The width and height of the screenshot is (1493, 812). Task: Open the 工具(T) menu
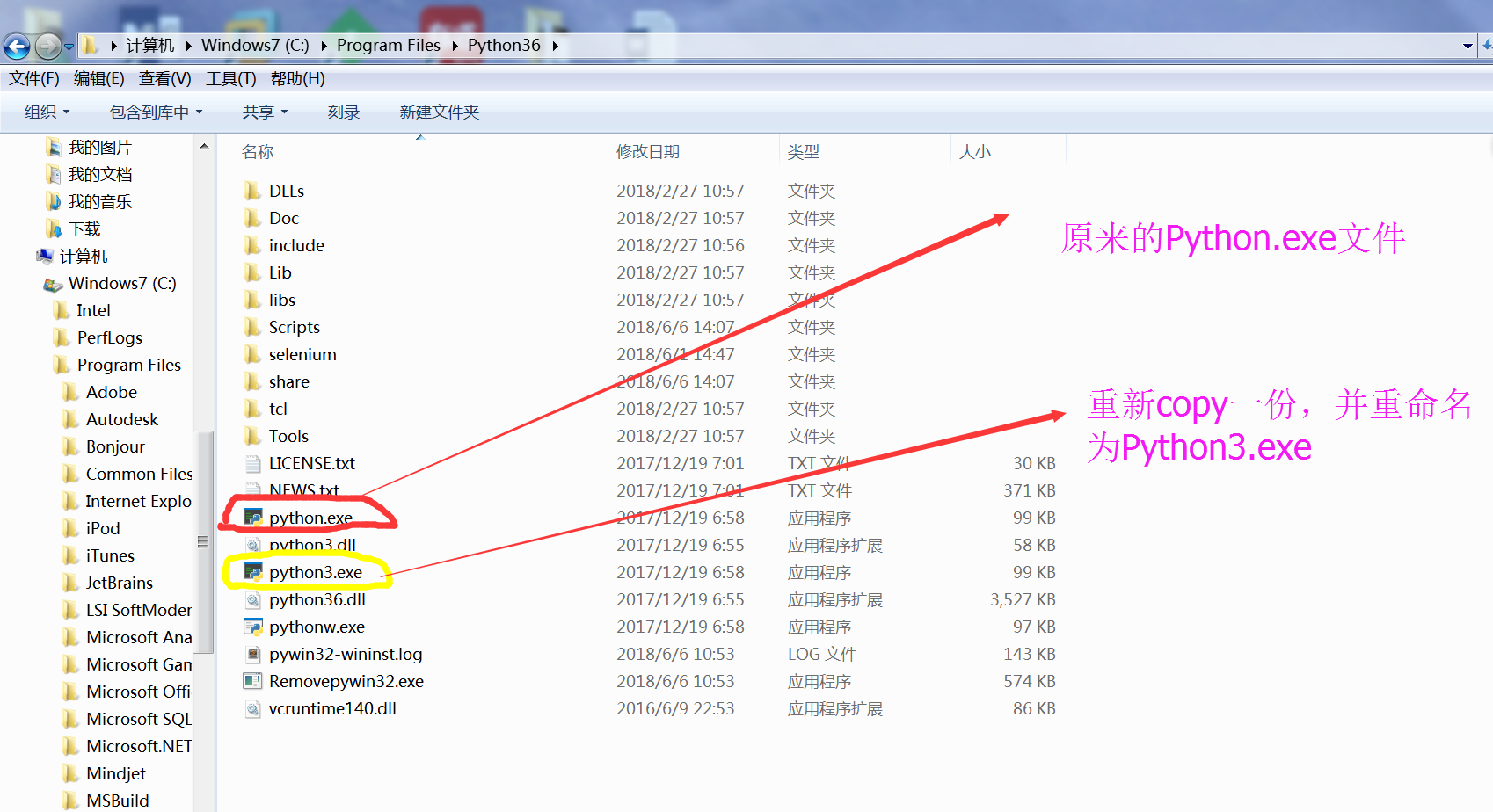[x=231, y=78]
